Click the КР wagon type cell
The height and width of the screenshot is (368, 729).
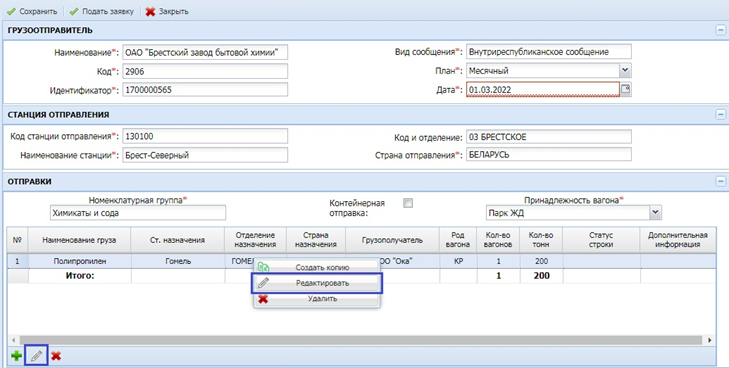point(458,261)
